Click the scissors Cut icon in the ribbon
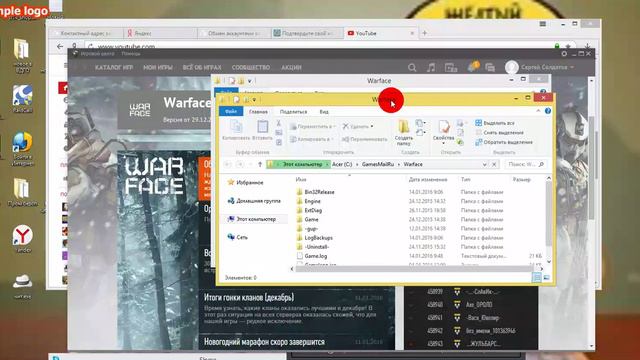The height and width of the screenshot is (360, 640). point(279,123)
